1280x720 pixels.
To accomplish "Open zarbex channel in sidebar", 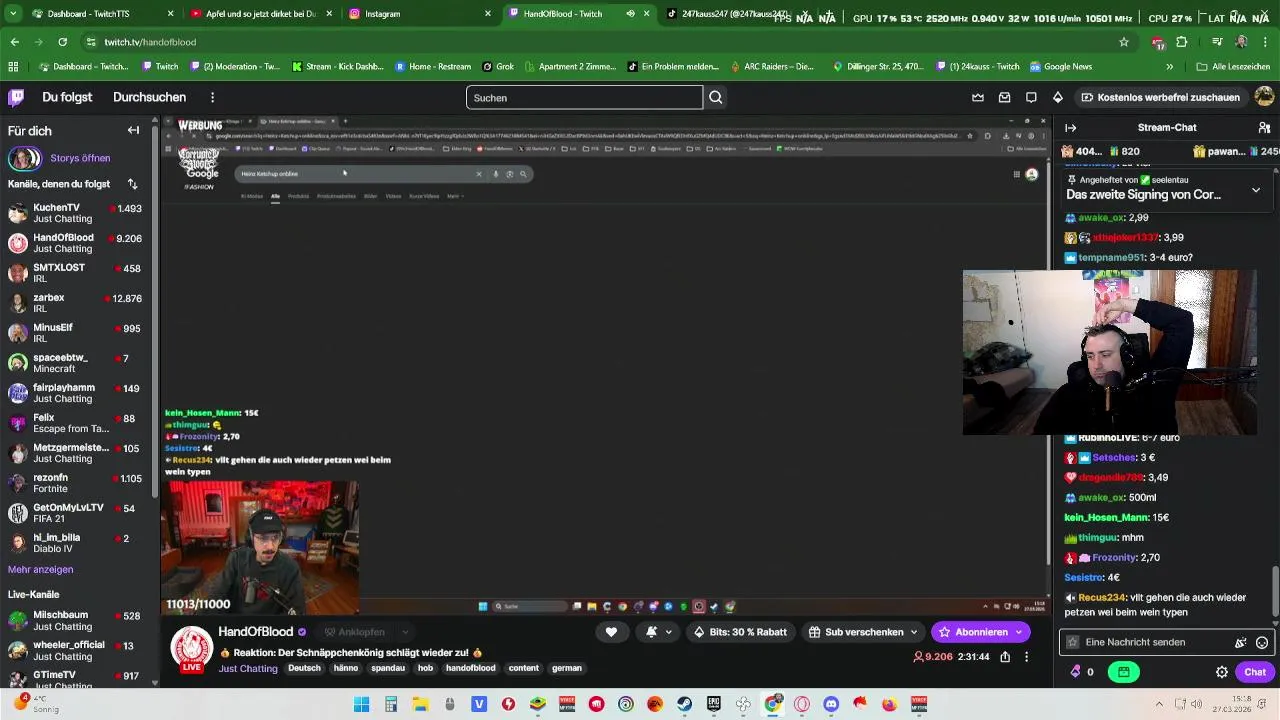I will pos(75,303).
